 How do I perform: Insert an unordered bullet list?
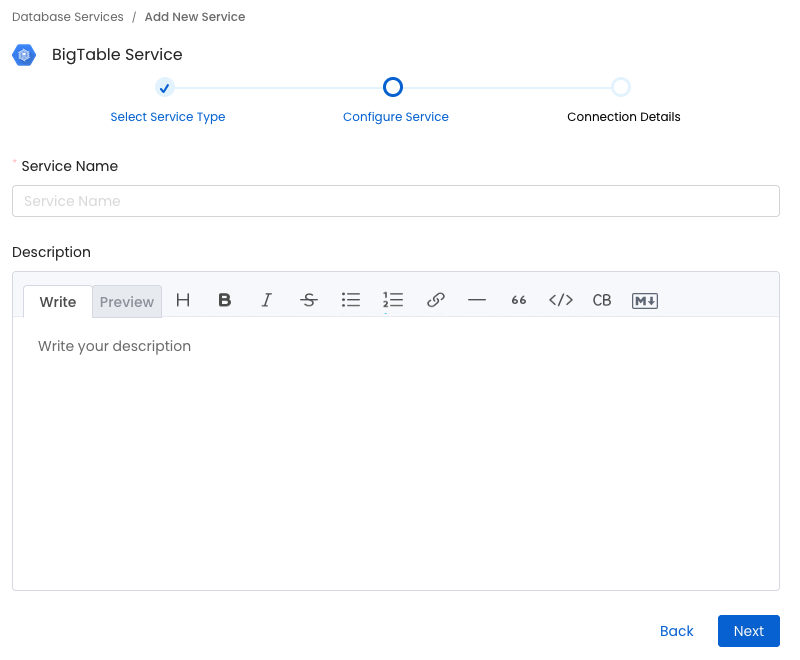pyautogui.click(x=351, y=300)
